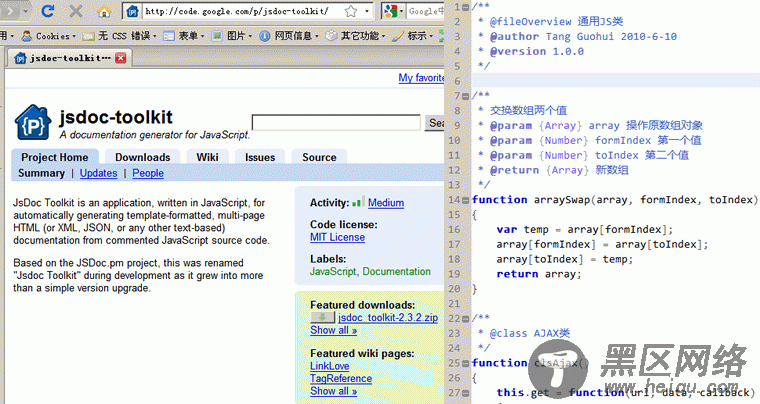Click the JavaScript label link
760x404 pixels.
point(333,271)
